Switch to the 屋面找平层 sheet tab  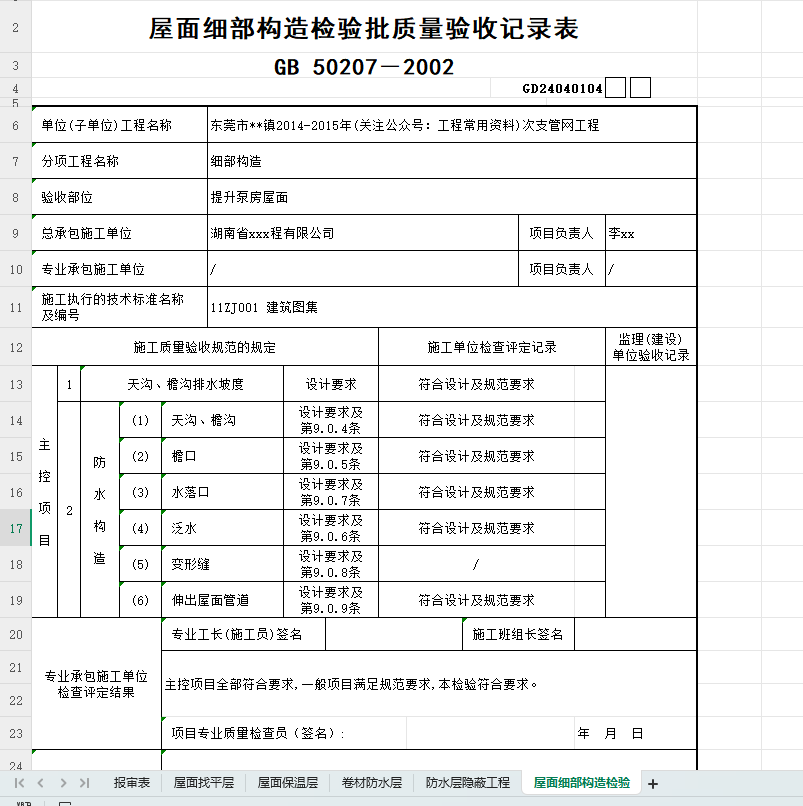click(x=204, y=783)
